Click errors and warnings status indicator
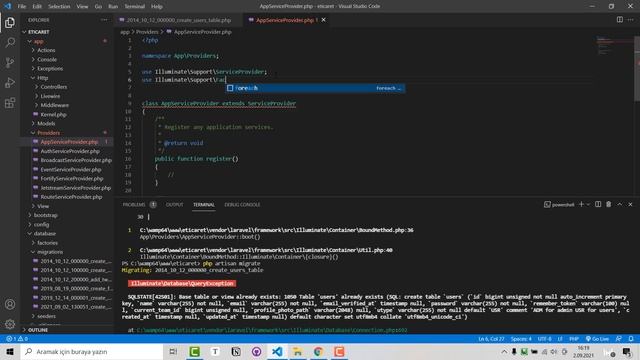 [17, 339]
